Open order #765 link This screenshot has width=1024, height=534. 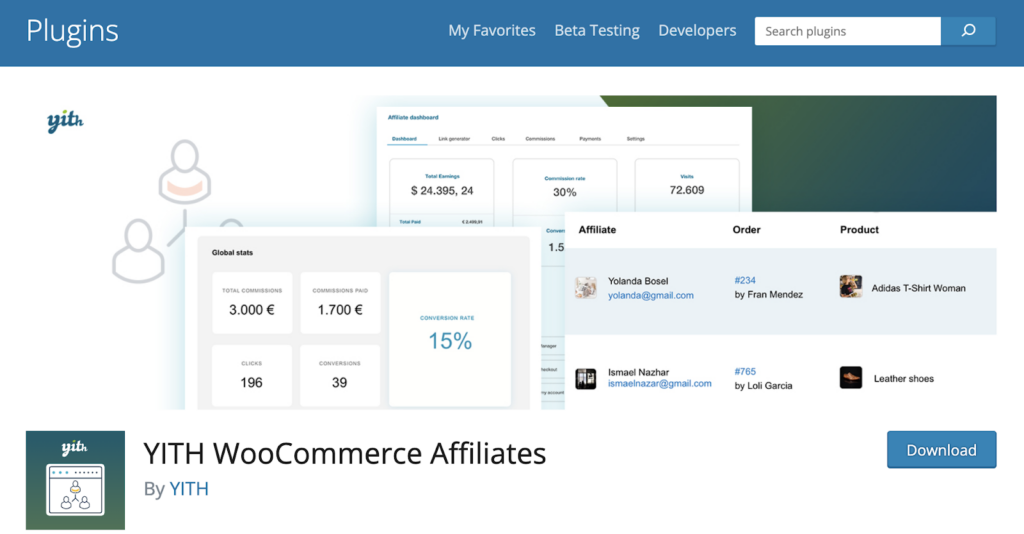745,371
